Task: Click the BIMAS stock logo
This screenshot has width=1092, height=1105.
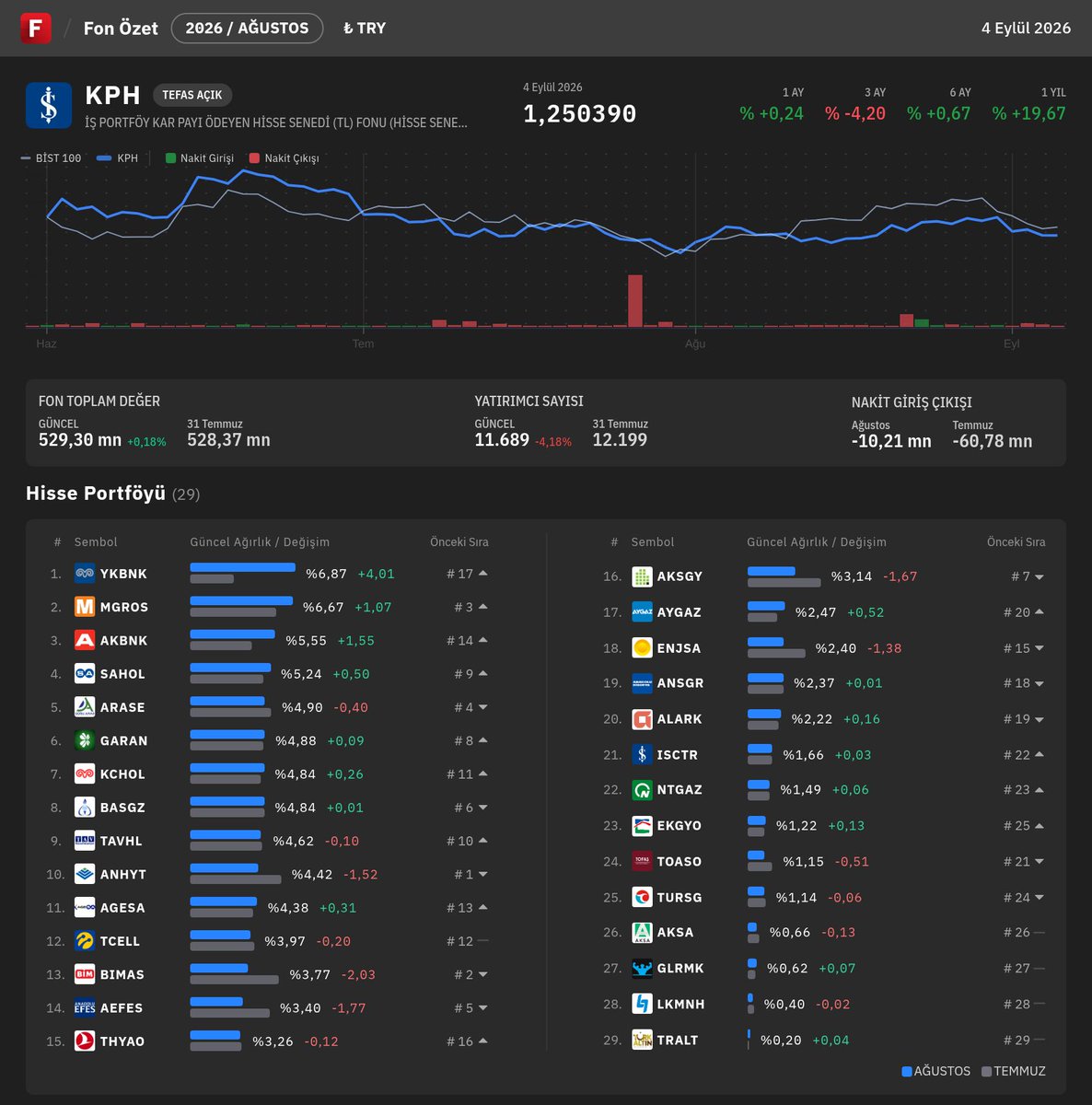Action: 85,974
